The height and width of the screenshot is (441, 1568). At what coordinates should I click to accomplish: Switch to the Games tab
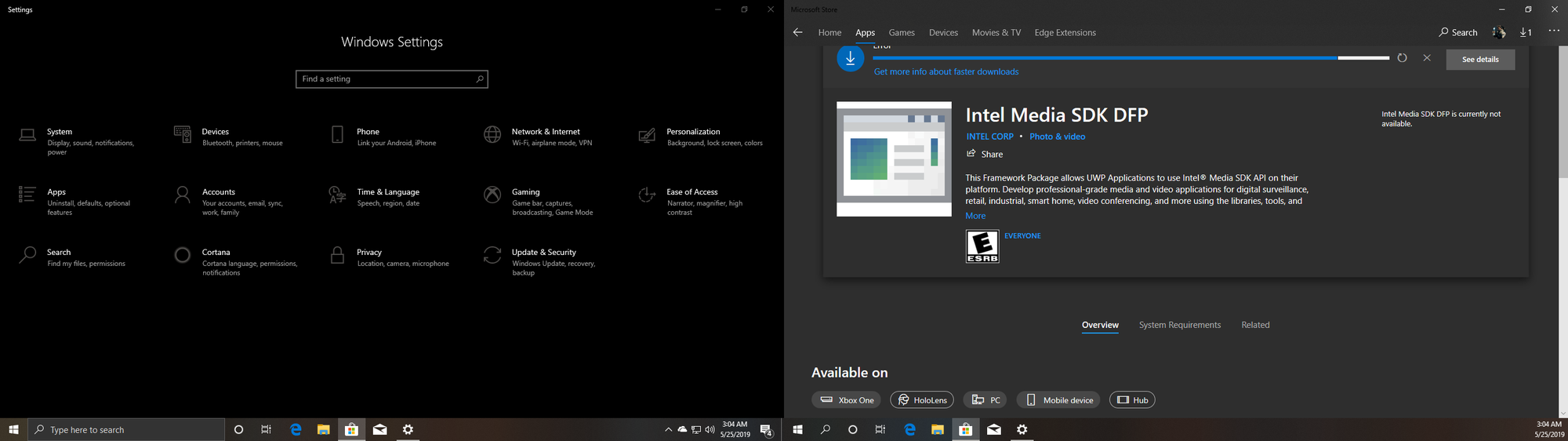pos(902,32)
